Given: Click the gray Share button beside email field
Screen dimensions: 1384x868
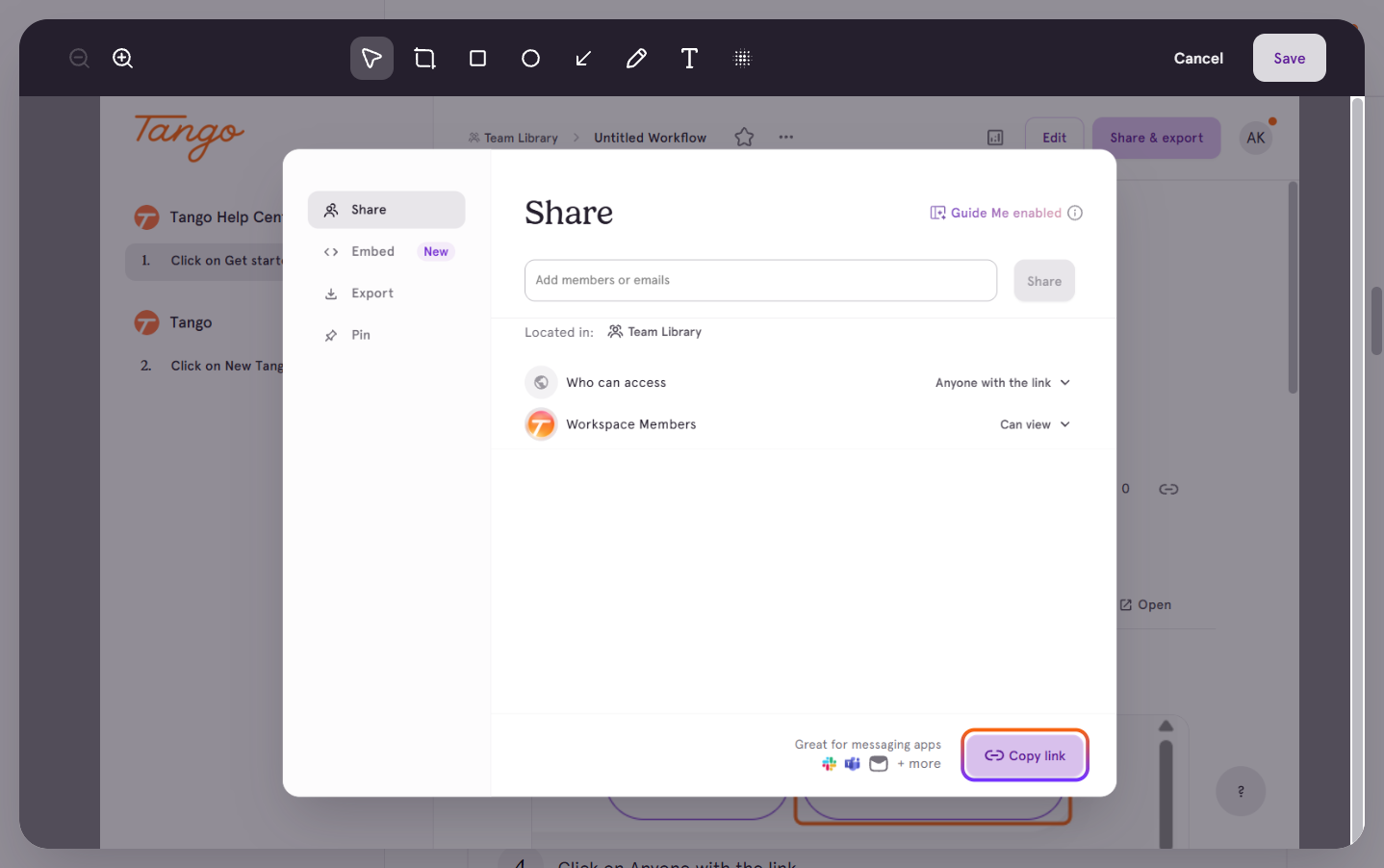Looking at the screenshot, I should pyautogui.click(x=1044, y=281).
